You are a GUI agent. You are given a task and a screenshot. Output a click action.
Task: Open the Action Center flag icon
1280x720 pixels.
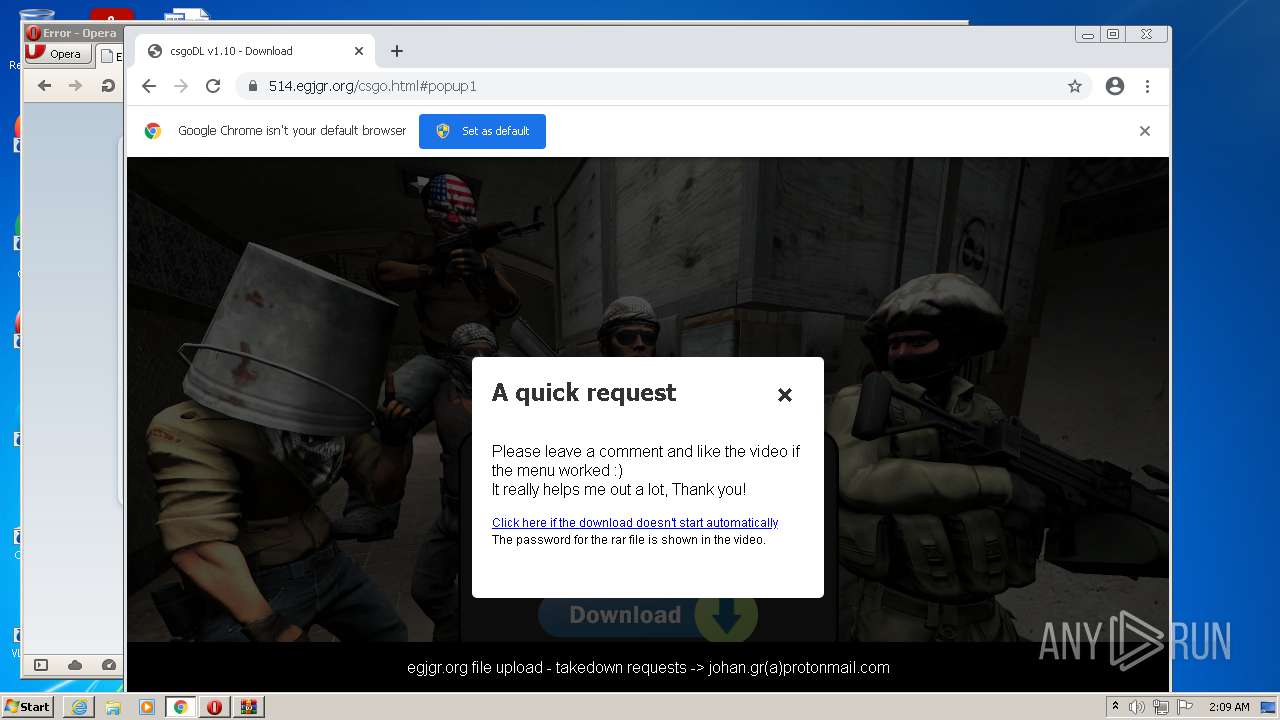(1185, 707)
